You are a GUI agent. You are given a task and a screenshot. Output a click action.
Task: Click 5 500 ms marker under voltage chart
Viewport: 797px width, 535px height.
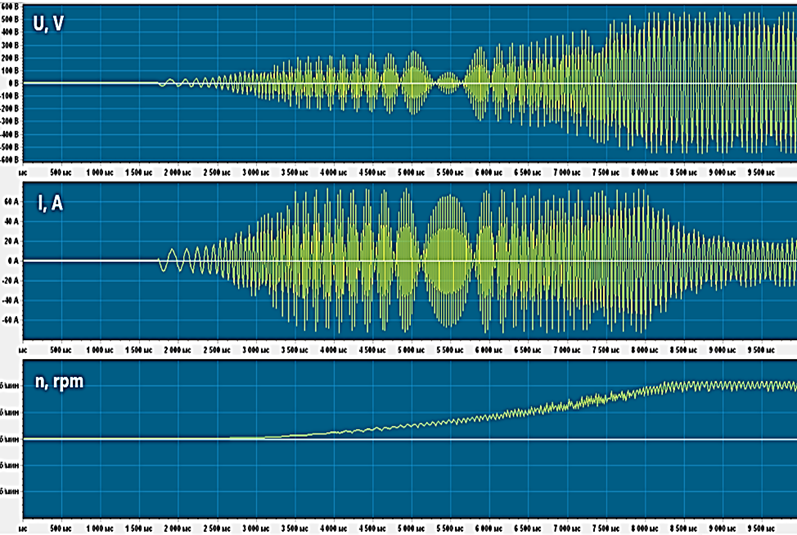coord(448,173)
